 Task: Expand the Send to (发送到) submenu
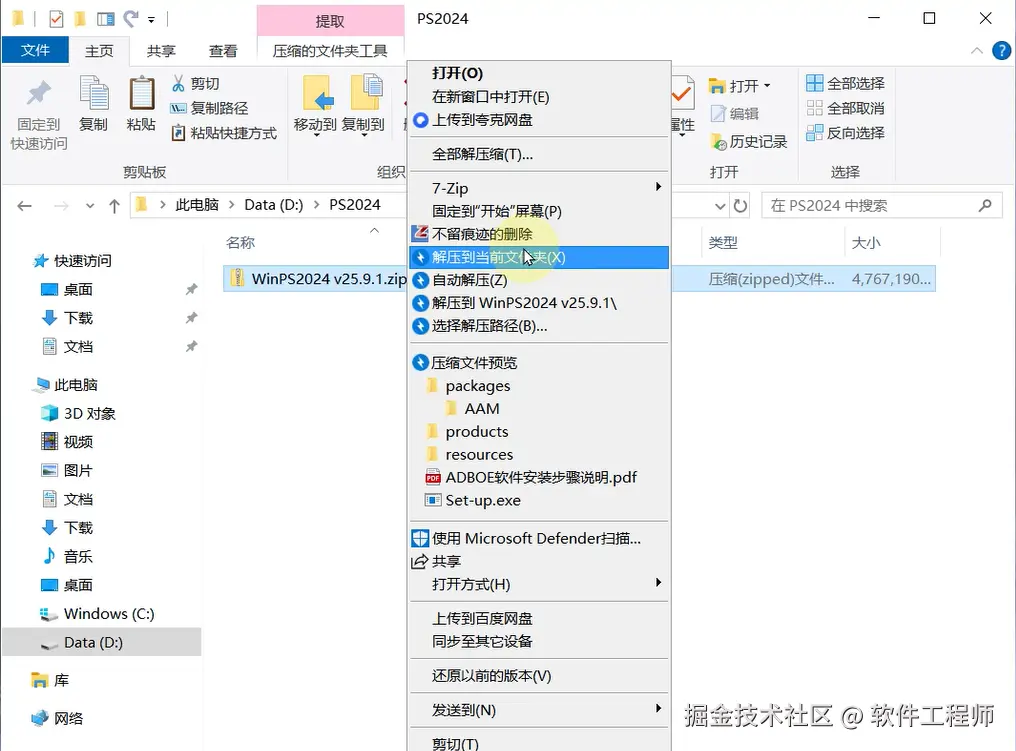tap(539, 710)
